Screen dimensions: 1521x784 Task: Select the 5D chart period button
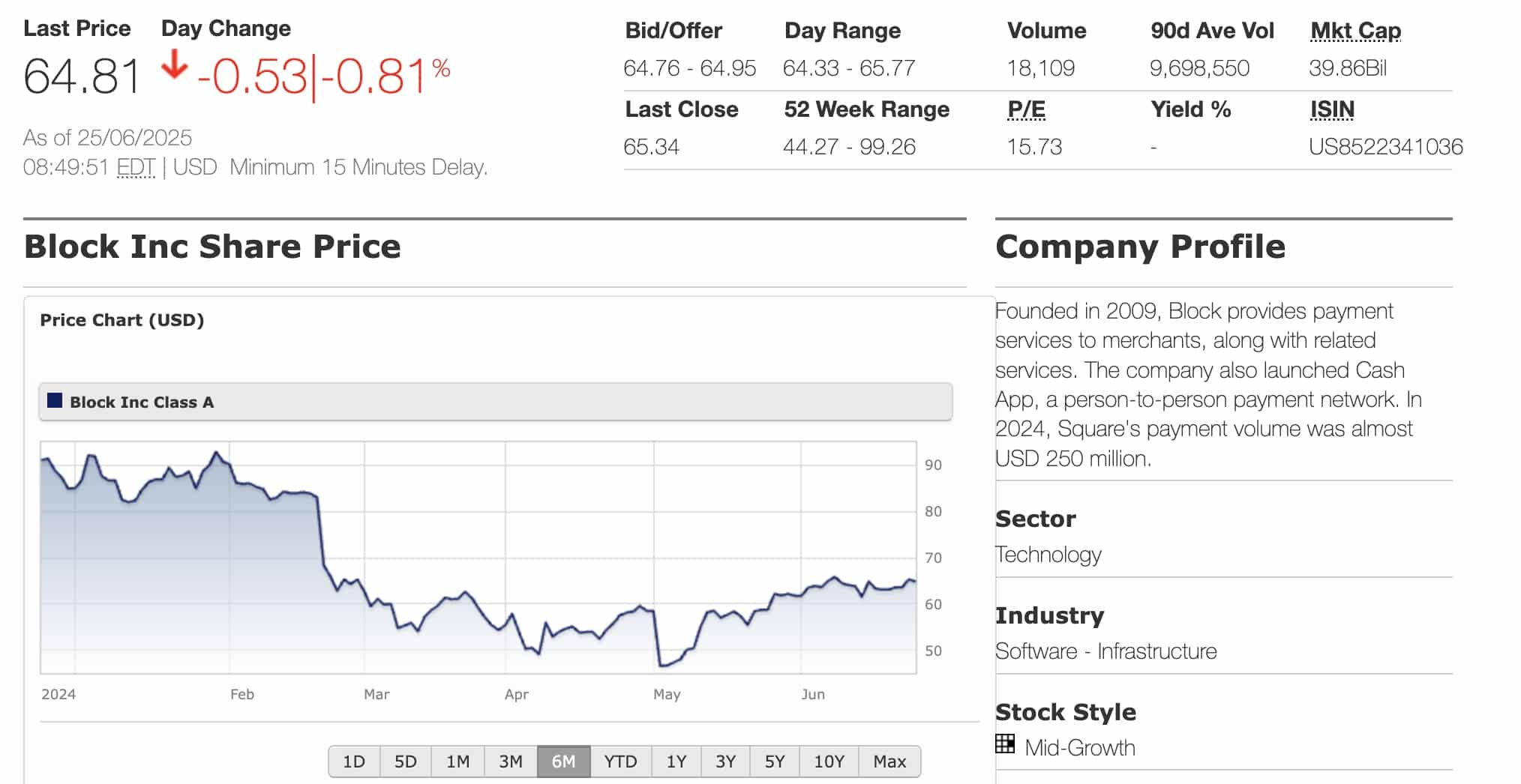(406, 761)
